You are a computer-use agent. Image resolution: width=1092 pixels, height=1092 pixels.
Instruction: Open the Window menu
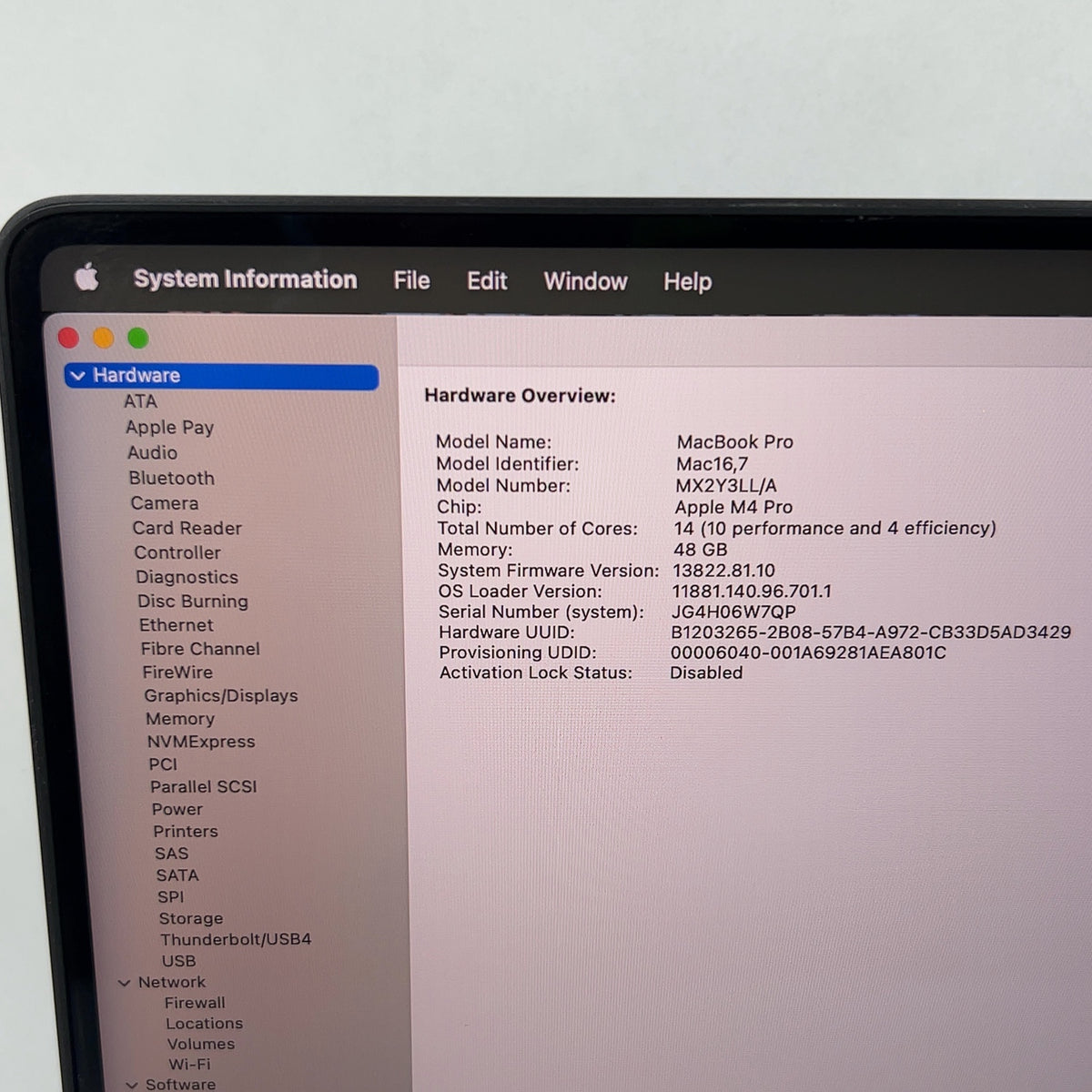[585, 282]
